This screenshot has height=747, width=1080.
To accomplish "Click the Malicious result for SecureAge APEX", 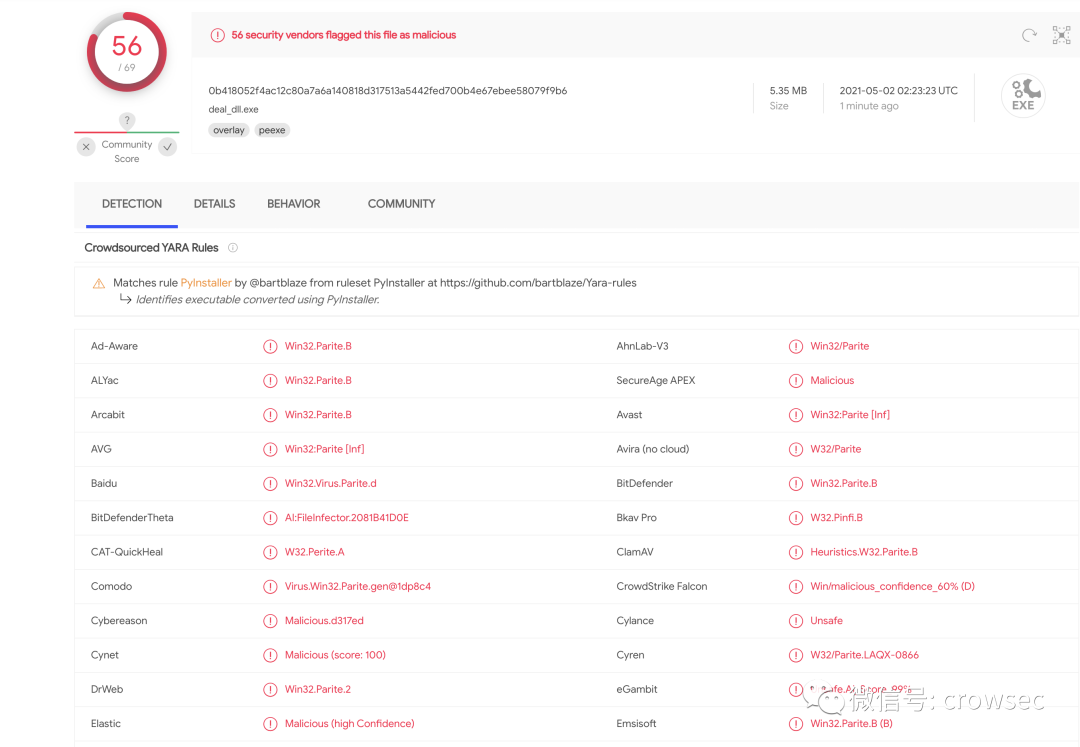I will click(832, 381).
